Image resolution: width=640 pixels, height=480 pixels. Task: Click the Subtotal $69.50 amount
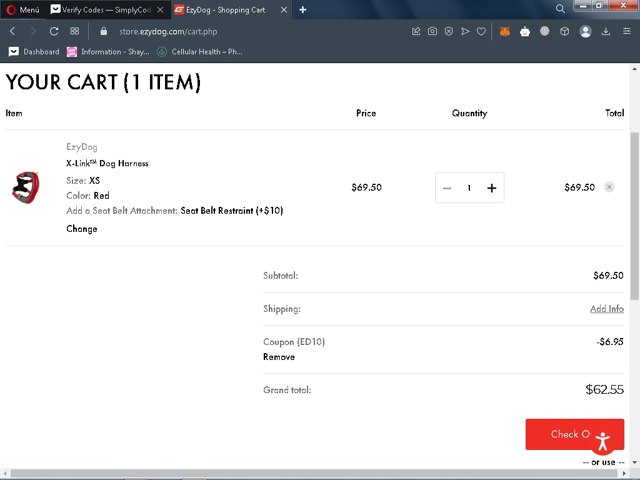(608, 276)
